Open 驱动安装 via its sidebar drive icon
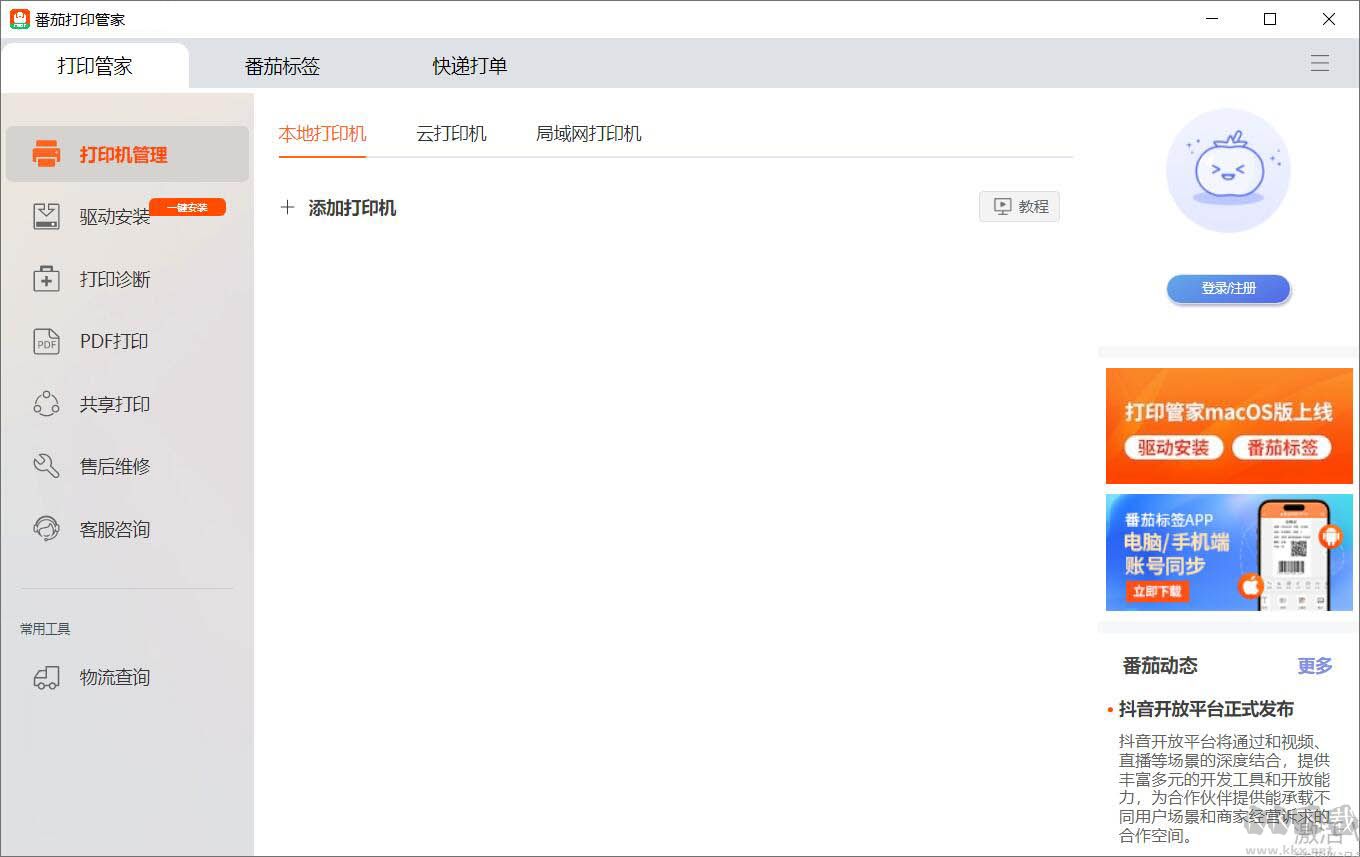 pos(47,216)
